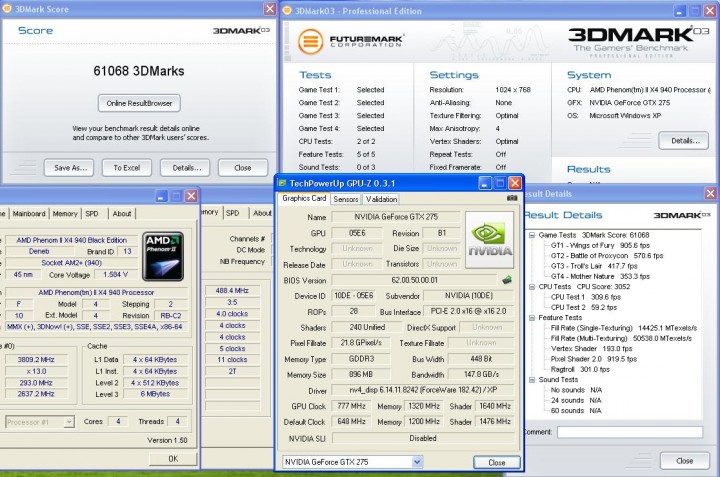Click the Futuremark orange logo

pyautogui.click(x=310, y=41)
